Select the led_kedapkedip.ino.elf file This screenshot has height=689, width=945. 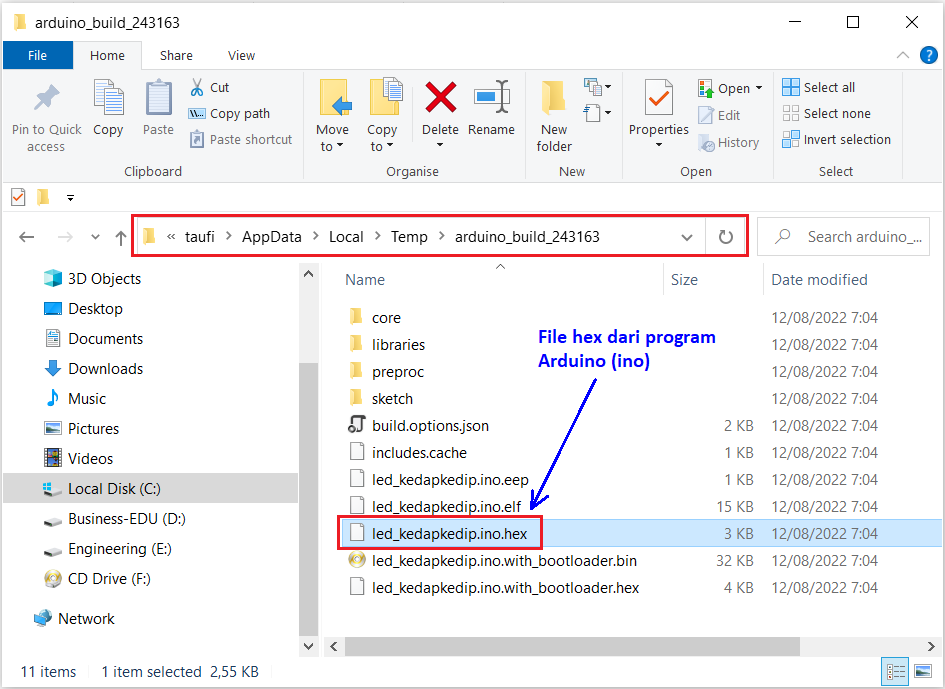[446, 506]
